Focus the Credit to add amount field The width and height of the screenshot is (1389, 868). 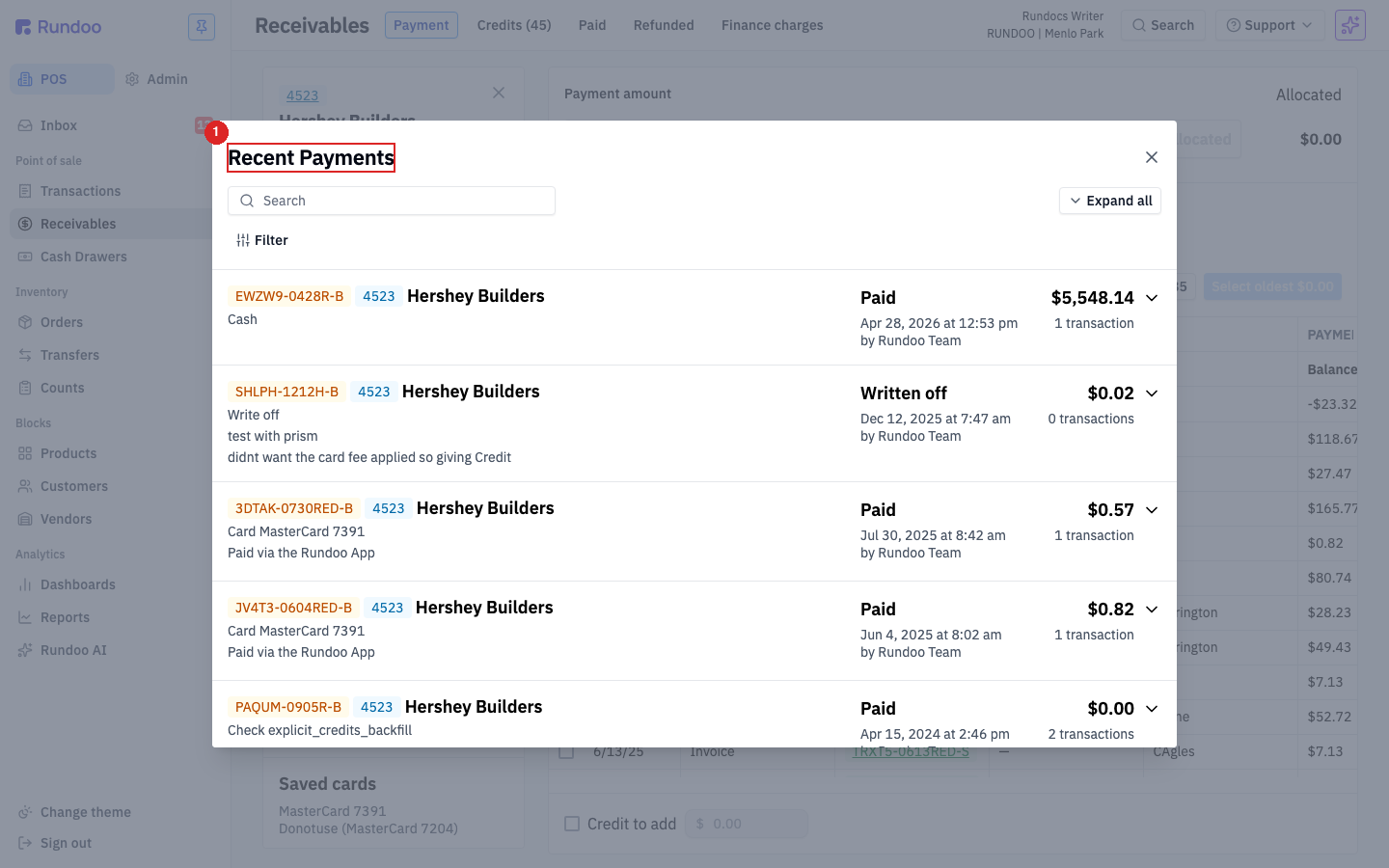(747, 824)
